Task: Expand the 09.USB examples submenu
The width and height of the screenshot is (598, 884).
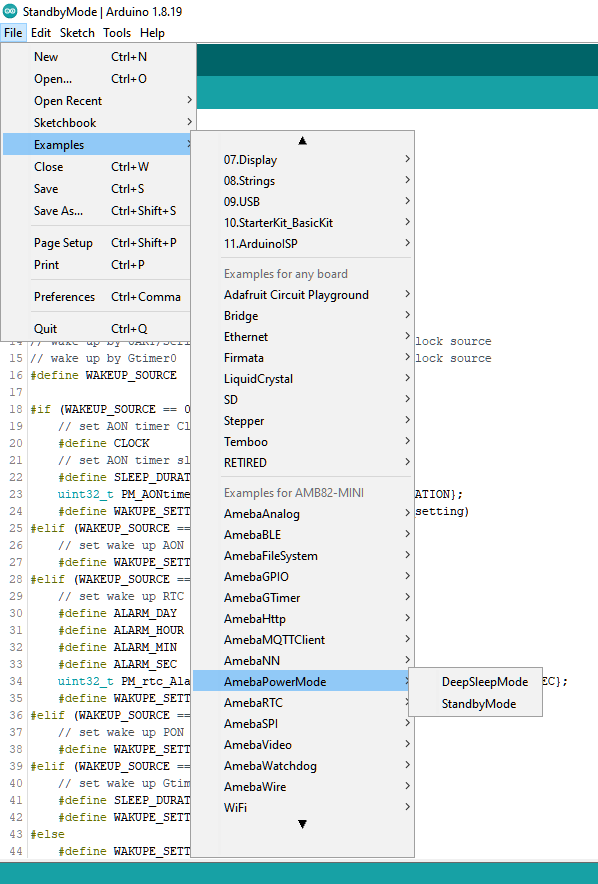Action: [x=303, y=202]
